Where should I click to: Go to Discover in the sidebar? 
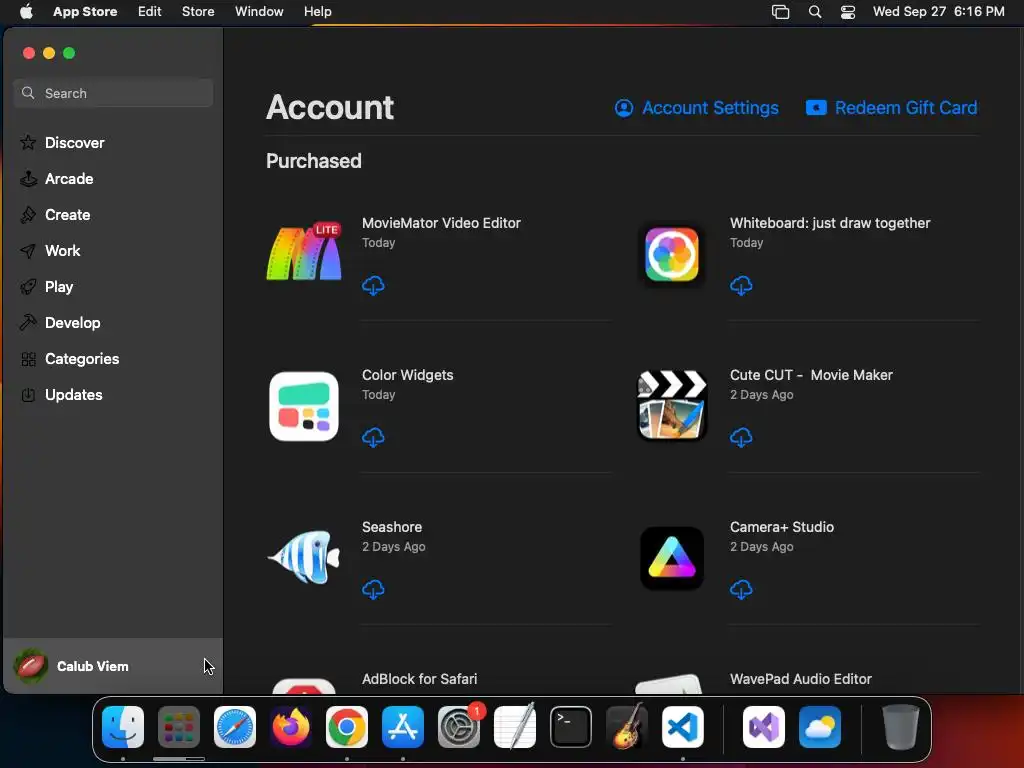(x=113, y=143)
